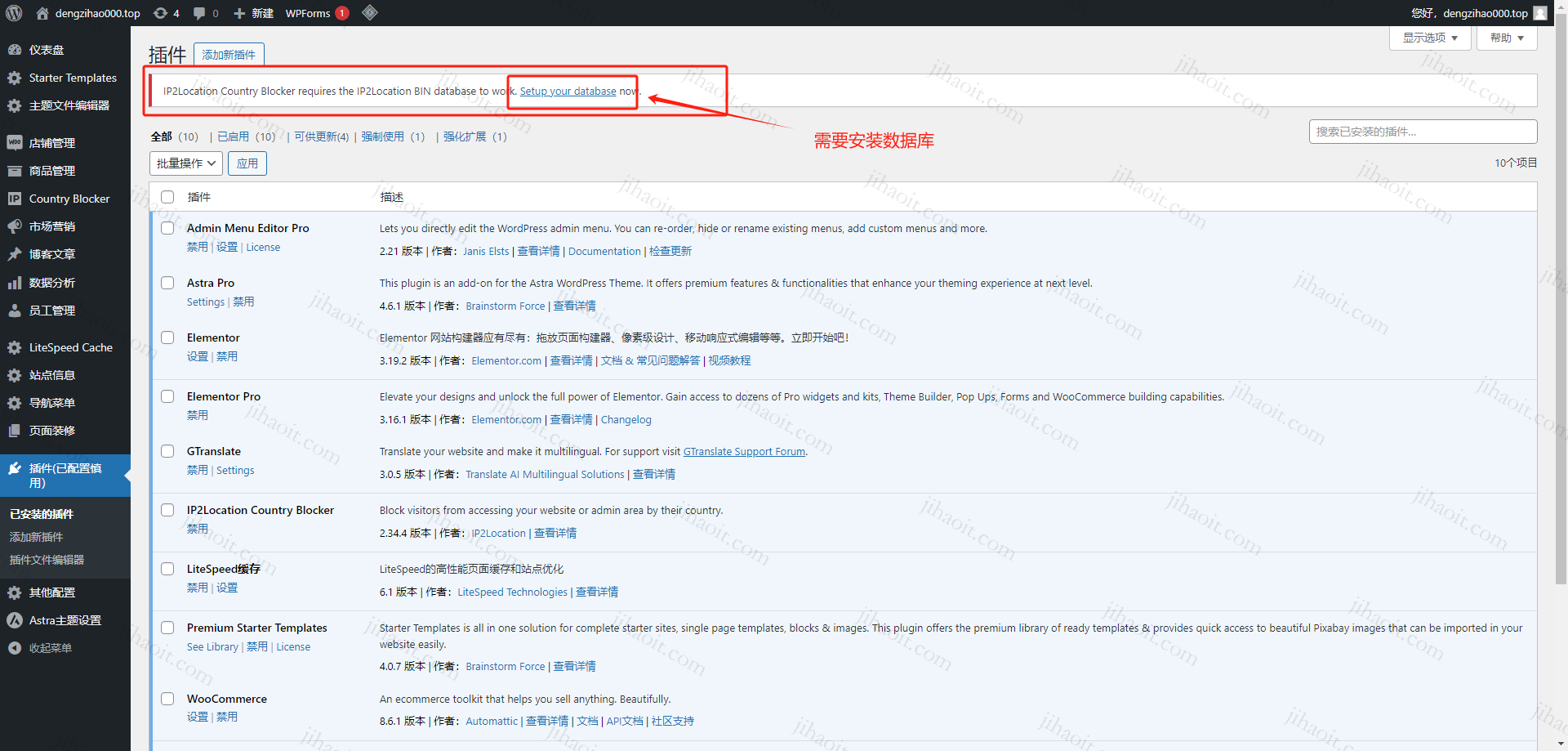Viewport: 1568px width, 751px height.
Task: Toggle the select-all checkbox in table header
Action: pos(167,197)
